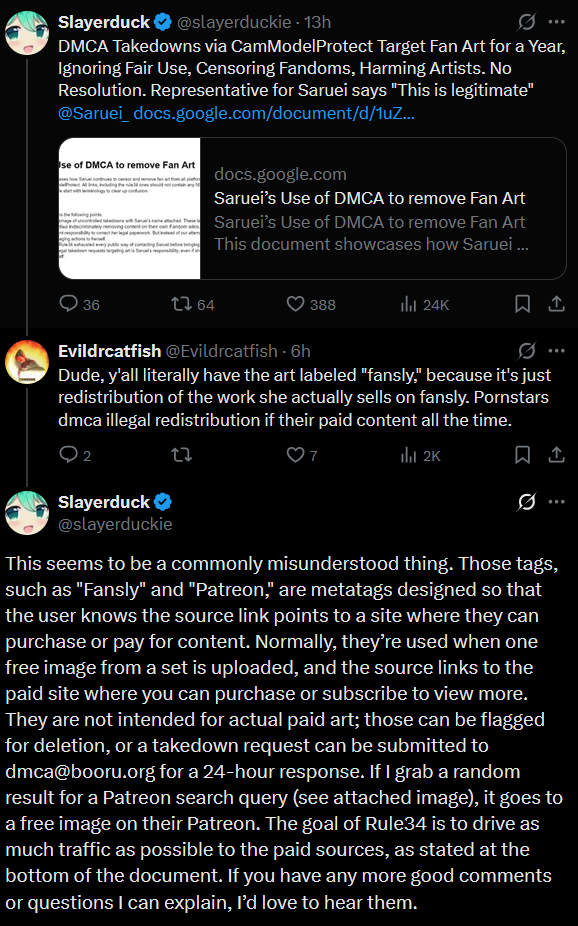Follow the docs.google.com document link

274,113
